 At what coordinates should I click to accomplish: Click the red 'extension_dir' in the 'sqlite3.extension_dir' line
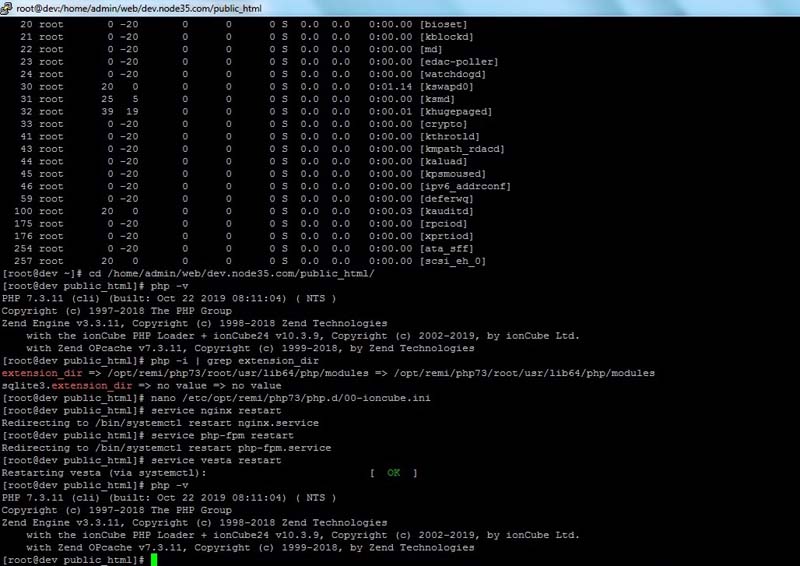92,386
